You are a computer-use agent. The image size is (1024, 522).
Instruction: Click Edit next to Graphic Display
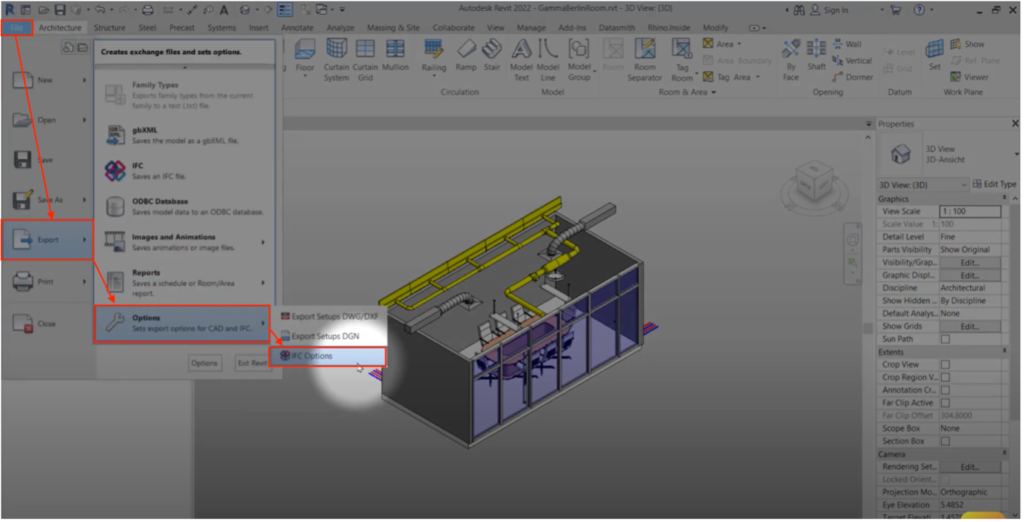(970, 275)
